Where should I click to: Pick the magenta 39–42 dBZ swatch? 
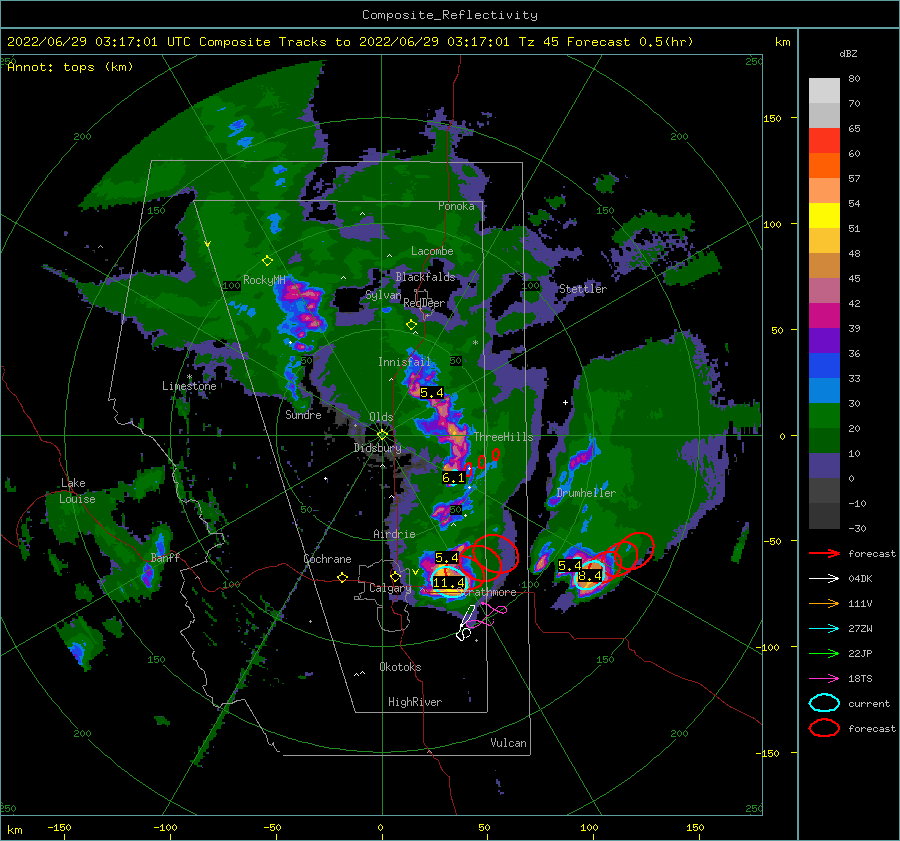824,316
